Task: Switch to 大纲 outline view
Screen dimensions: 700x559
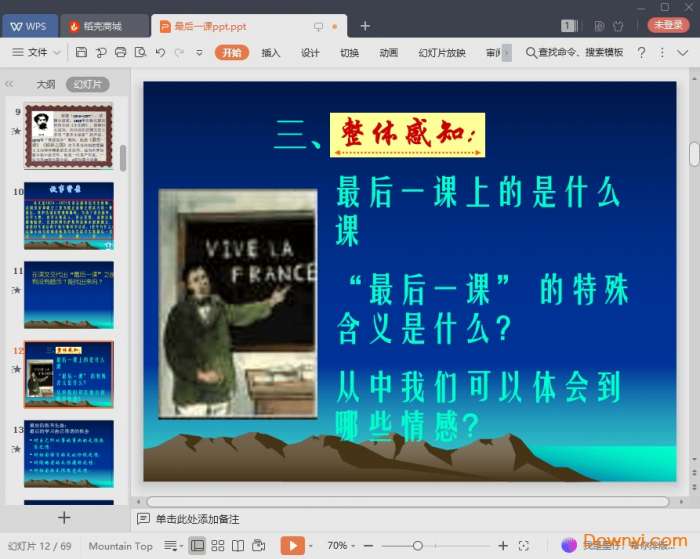Action: pos(46,85)
